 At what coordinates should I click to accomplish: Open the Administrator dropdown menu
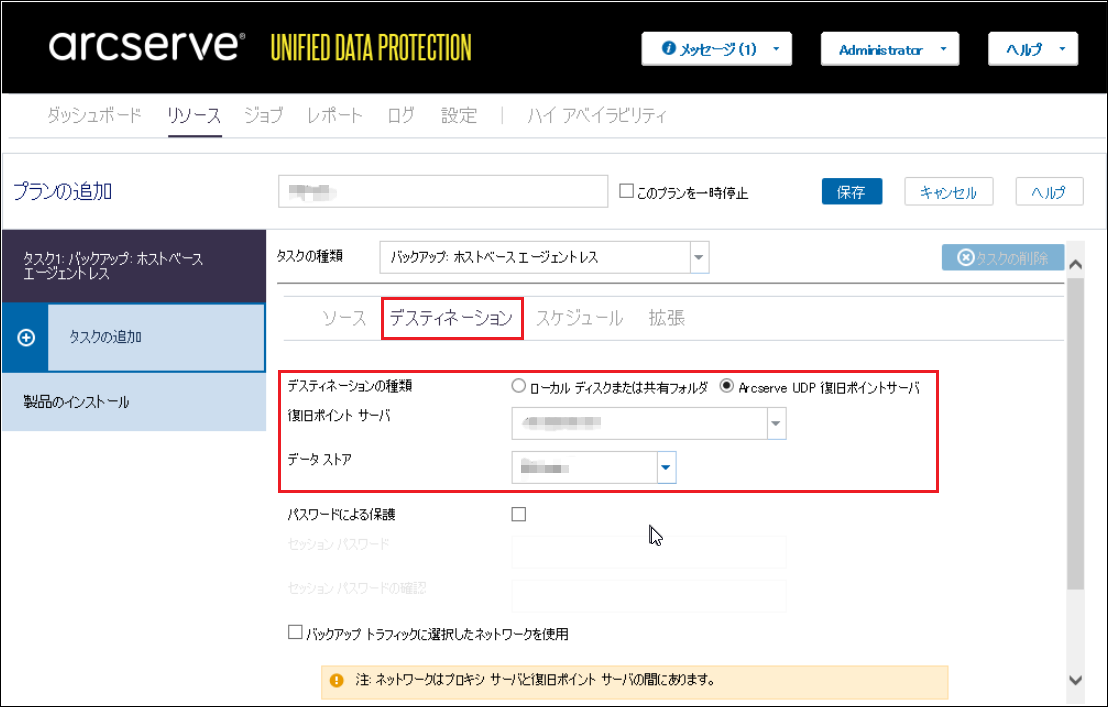pos(890,49)
